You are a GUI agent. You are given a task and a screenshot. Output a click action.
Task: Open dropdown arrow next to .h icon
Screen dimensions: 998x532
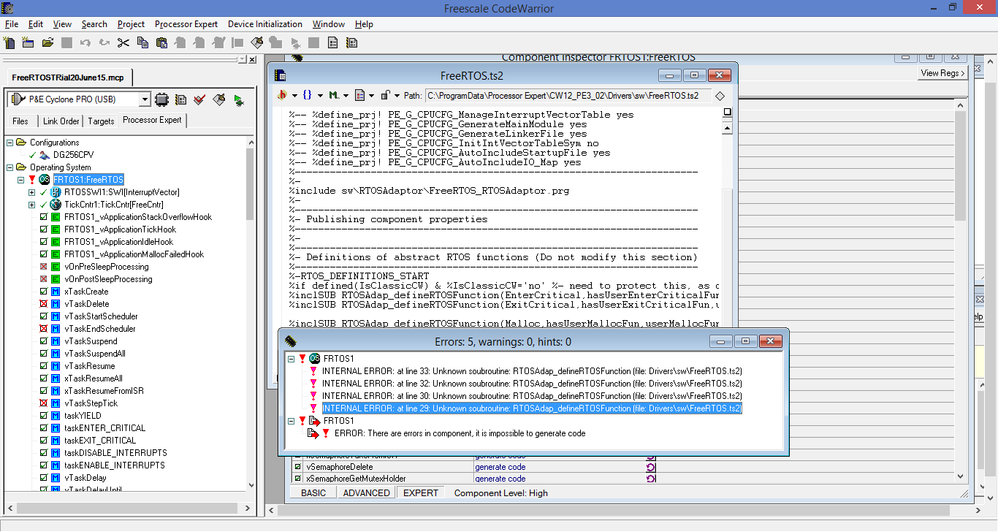click(x=294, y=95)
